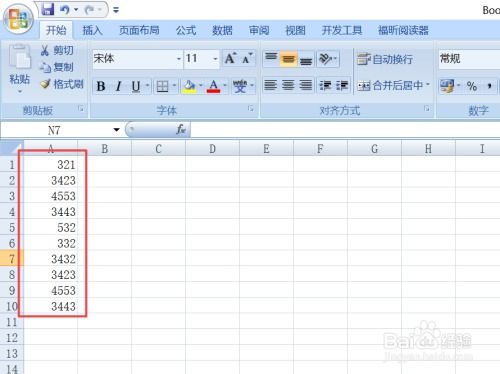Increase the cell indent

pyautogui.click(x=342, y=85)
